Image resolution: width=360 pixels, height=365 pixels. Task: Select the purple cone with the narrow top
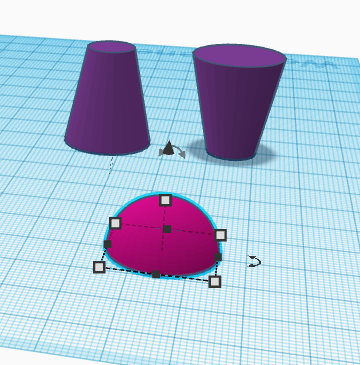pos(107,98)
